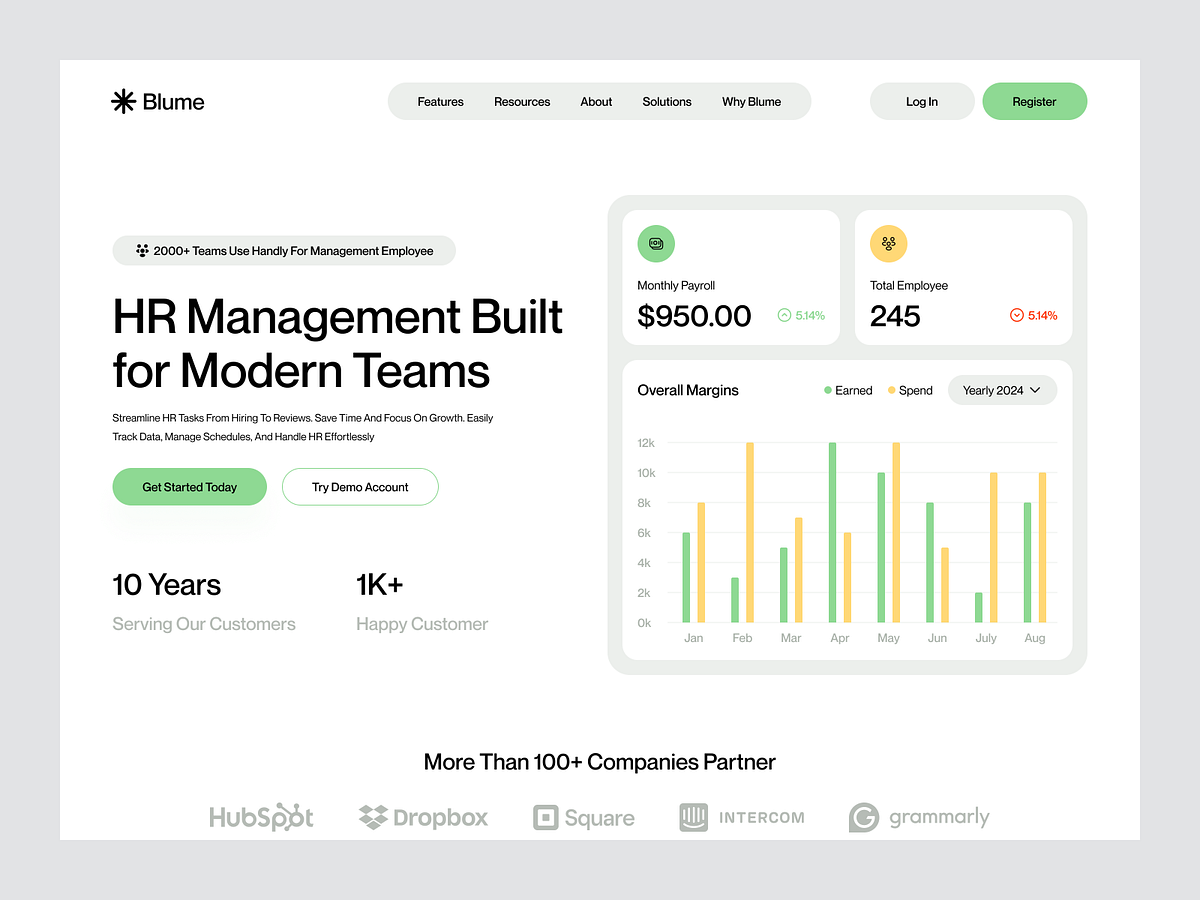
Task: Click the Total Employee yellow team icon
Action: (888, 243)
